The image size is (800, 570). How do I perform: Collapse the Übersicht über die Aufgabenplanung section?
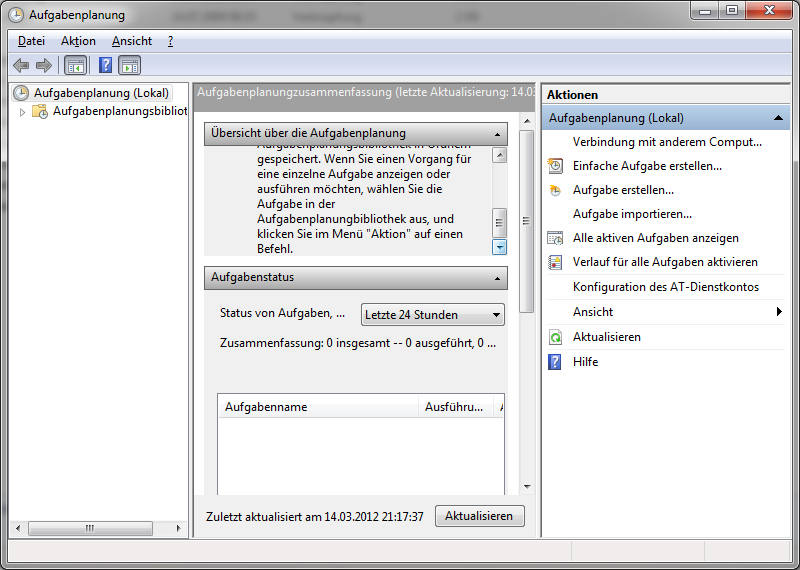497,134
